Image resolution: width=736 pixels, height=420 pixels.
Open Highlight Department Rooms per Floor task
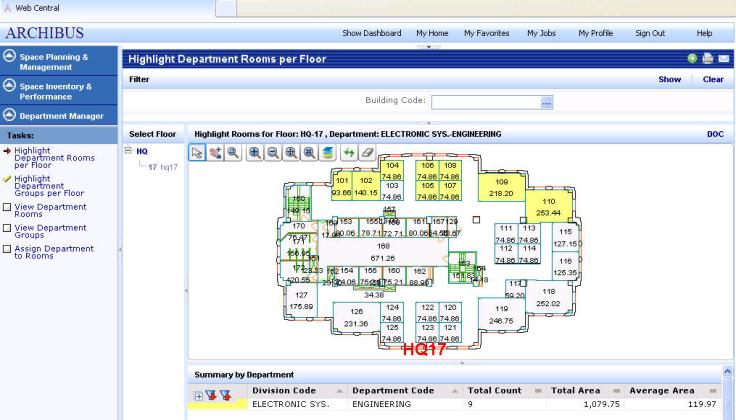tap(54, 158)
